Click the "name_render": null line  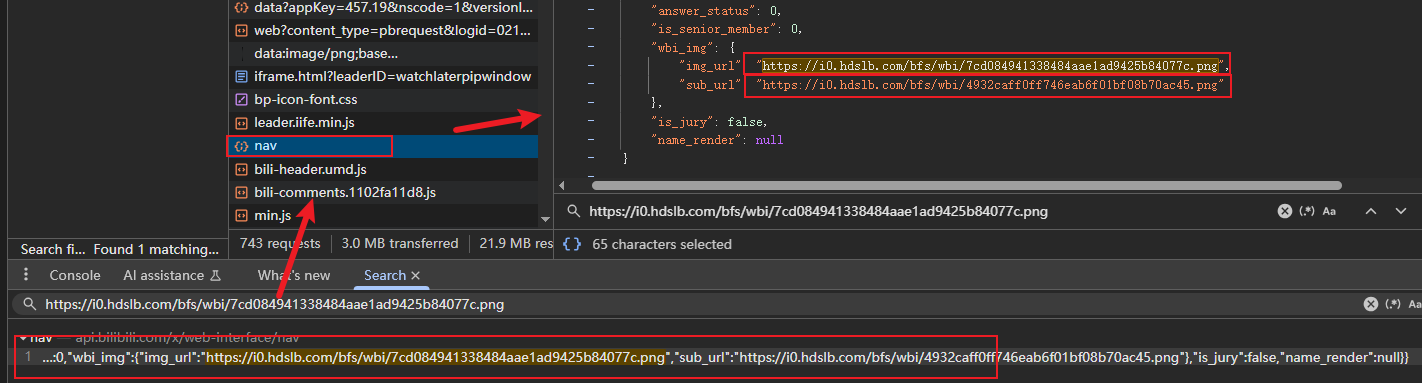[x=716, y=141]
